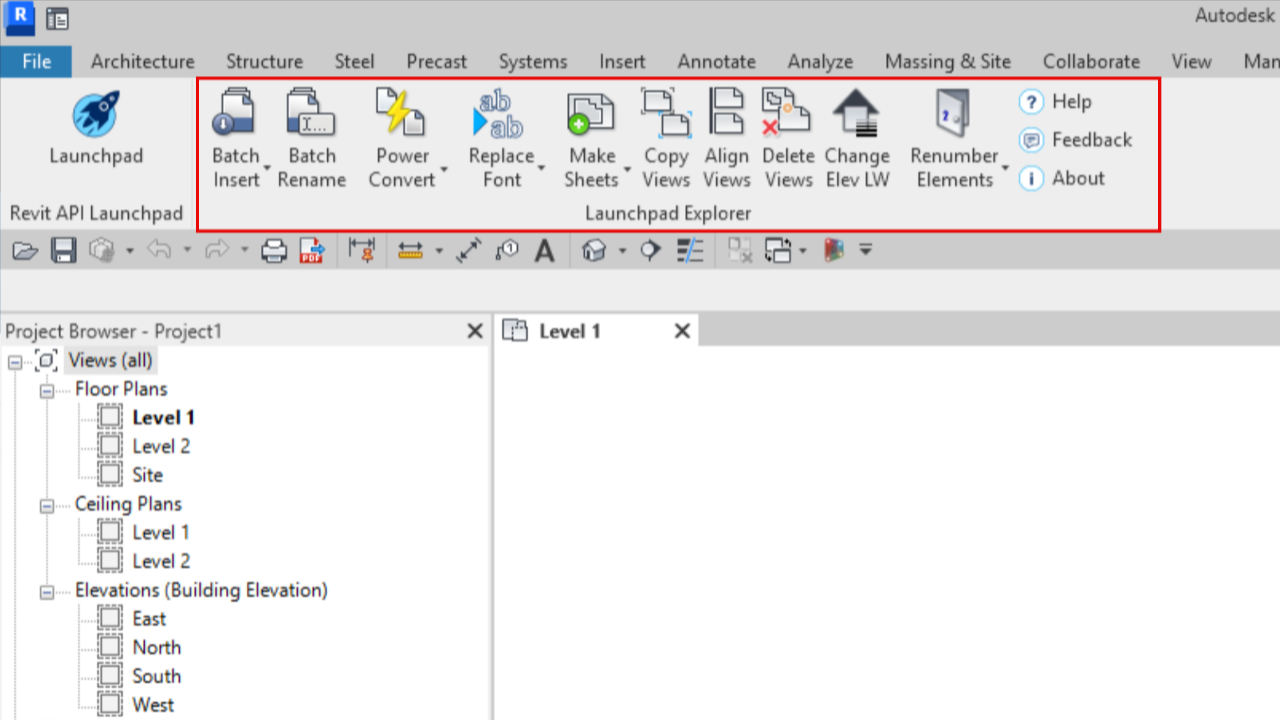Image resolution: width=1280 pixels, height=720 pixels.
Task: Open the Make Sheets tool
Action: click(x=591, y=137)
